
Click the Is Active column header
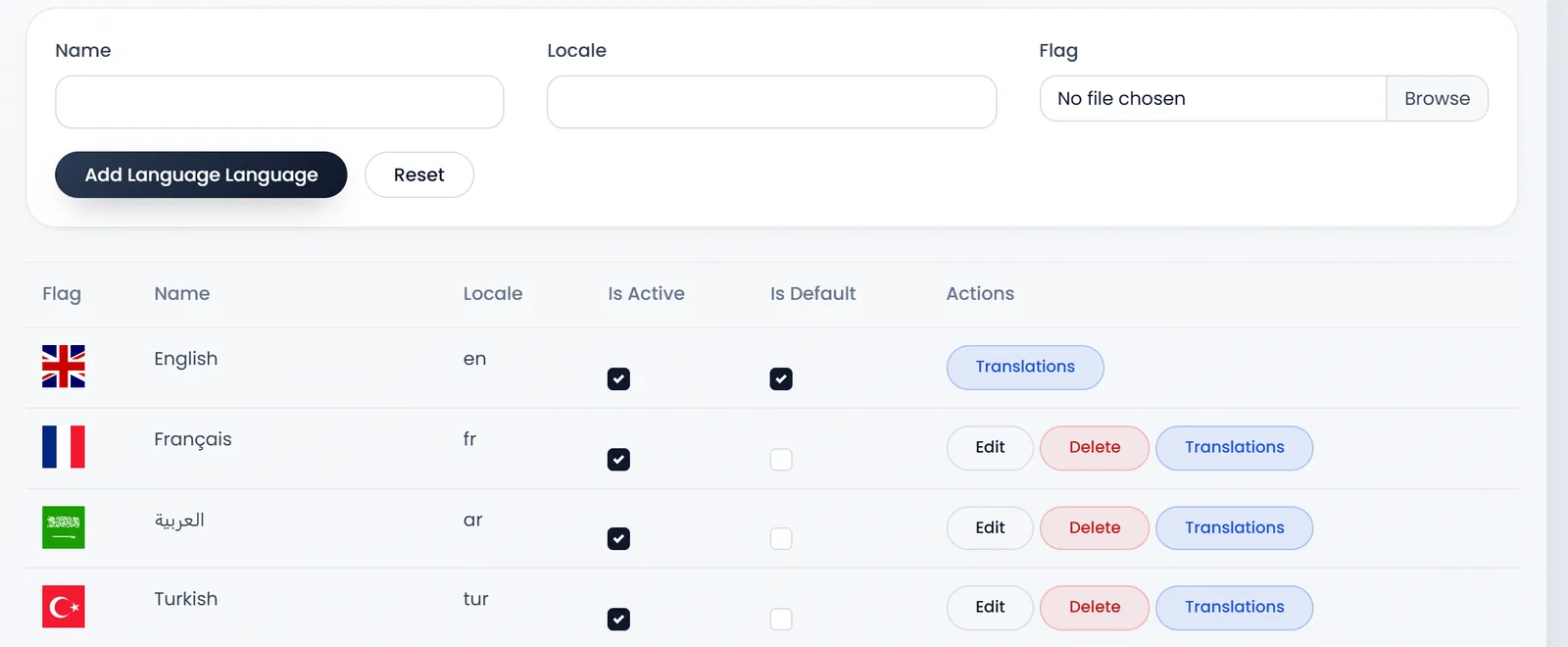pos(646,293)
